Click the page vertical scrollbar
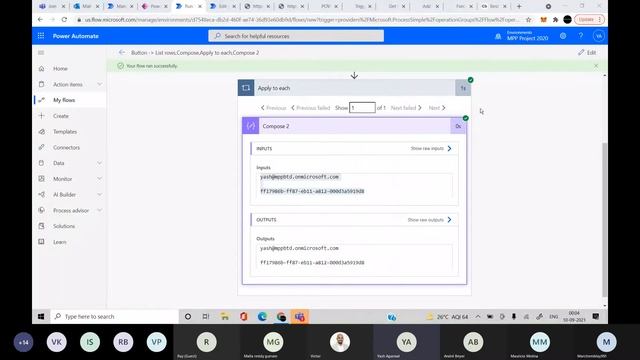Screen dimensions: 640x360 pos(604,220)
